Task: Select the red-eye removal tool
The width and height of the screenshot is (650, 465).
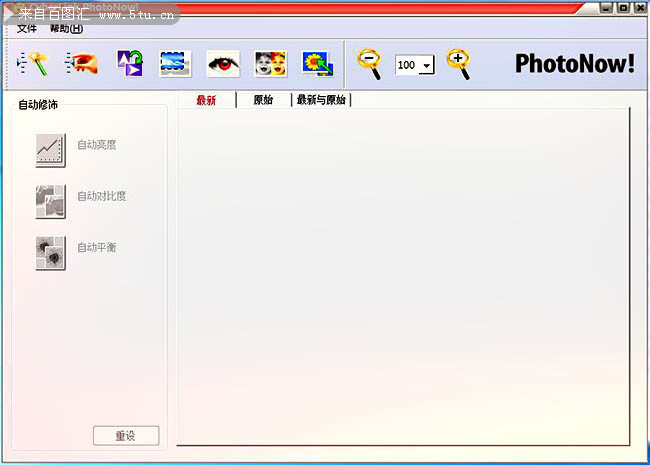Action: coord(223,64)
